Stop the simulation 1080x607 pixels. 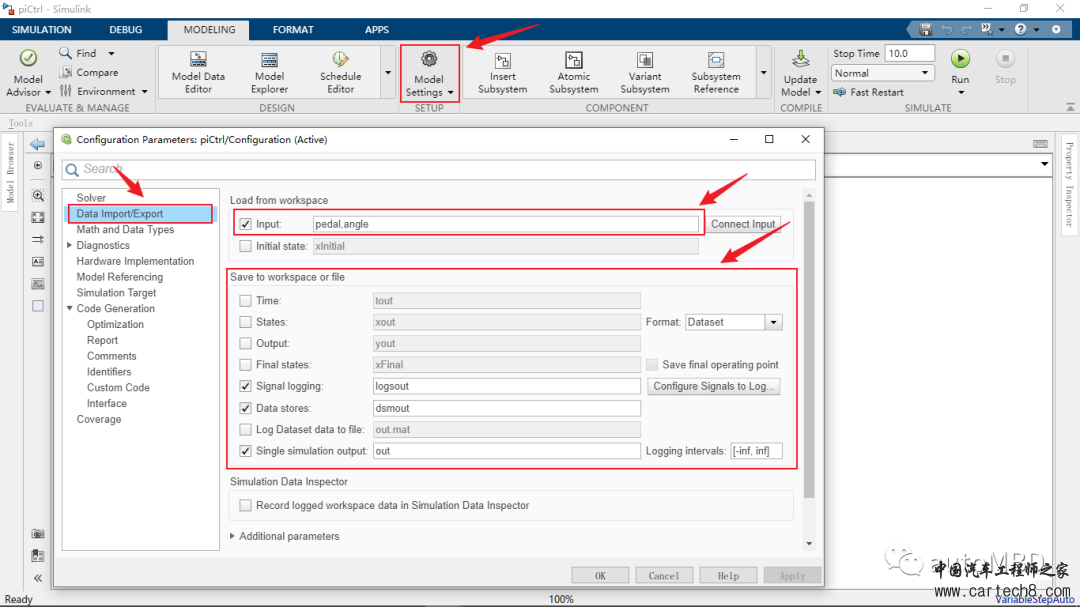(x=1006, y=67)
